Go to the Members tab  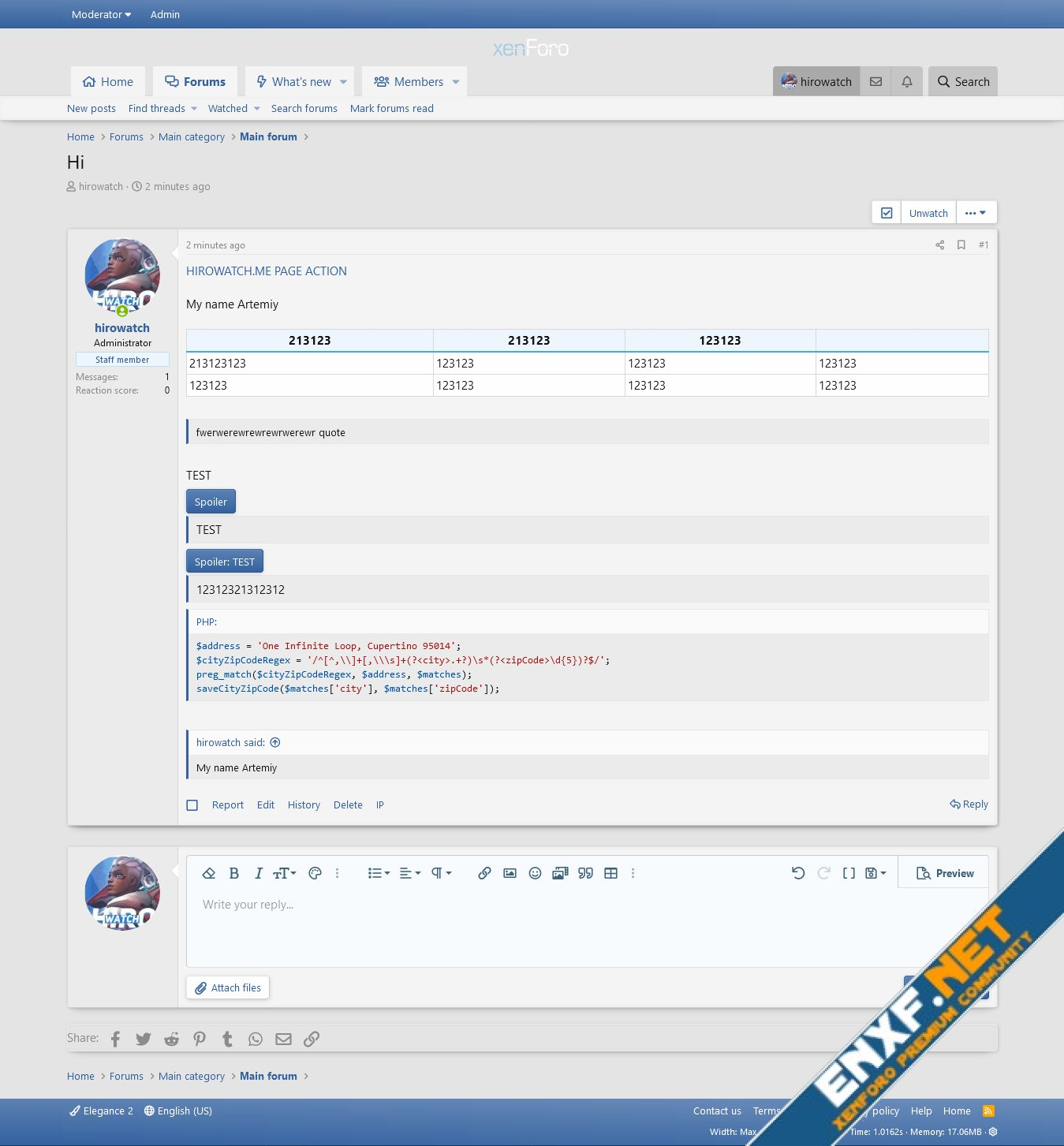(409, 82)
